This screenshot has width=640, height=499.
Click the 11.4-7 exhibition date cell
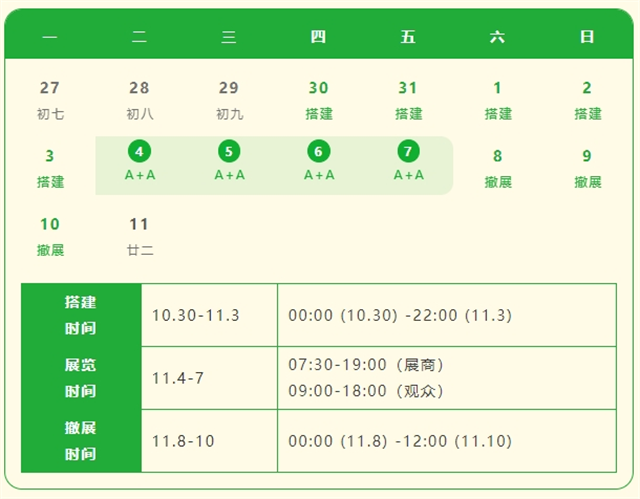pos(178,378)
